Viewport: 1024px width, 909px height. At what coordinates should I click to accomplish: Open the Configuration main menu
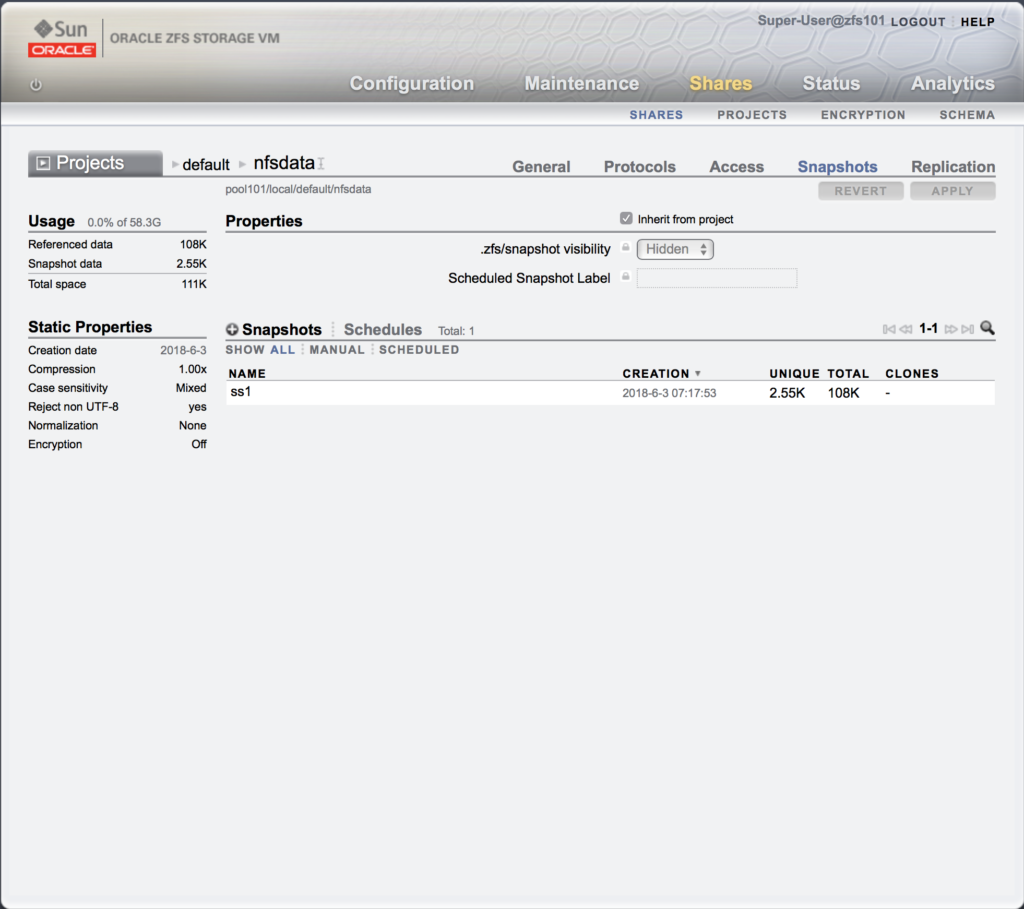coord(411,84)
